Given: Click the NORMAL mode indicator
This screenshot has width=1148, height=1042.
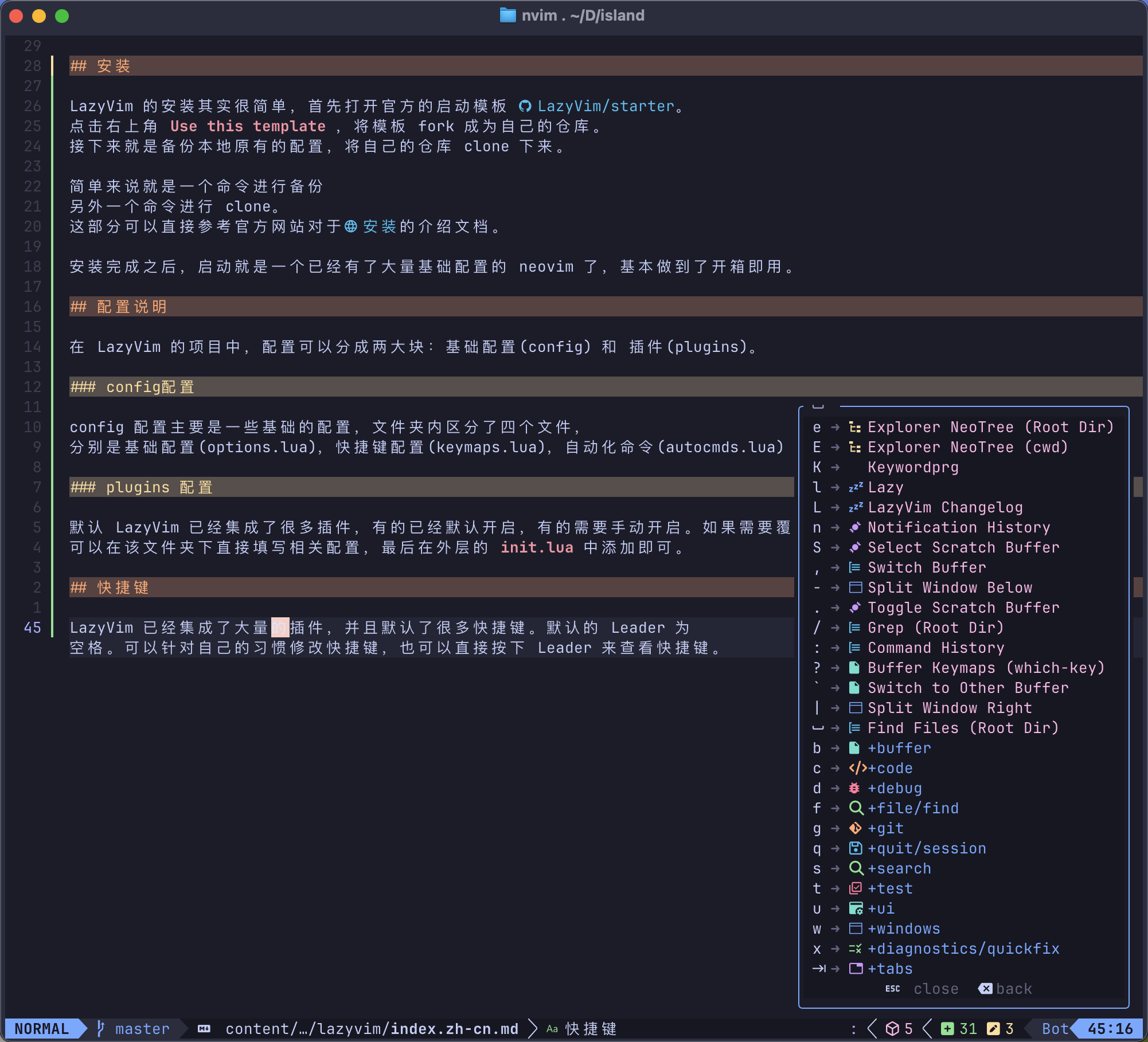Looking at the screenshot, I should tap(42, 1029).
